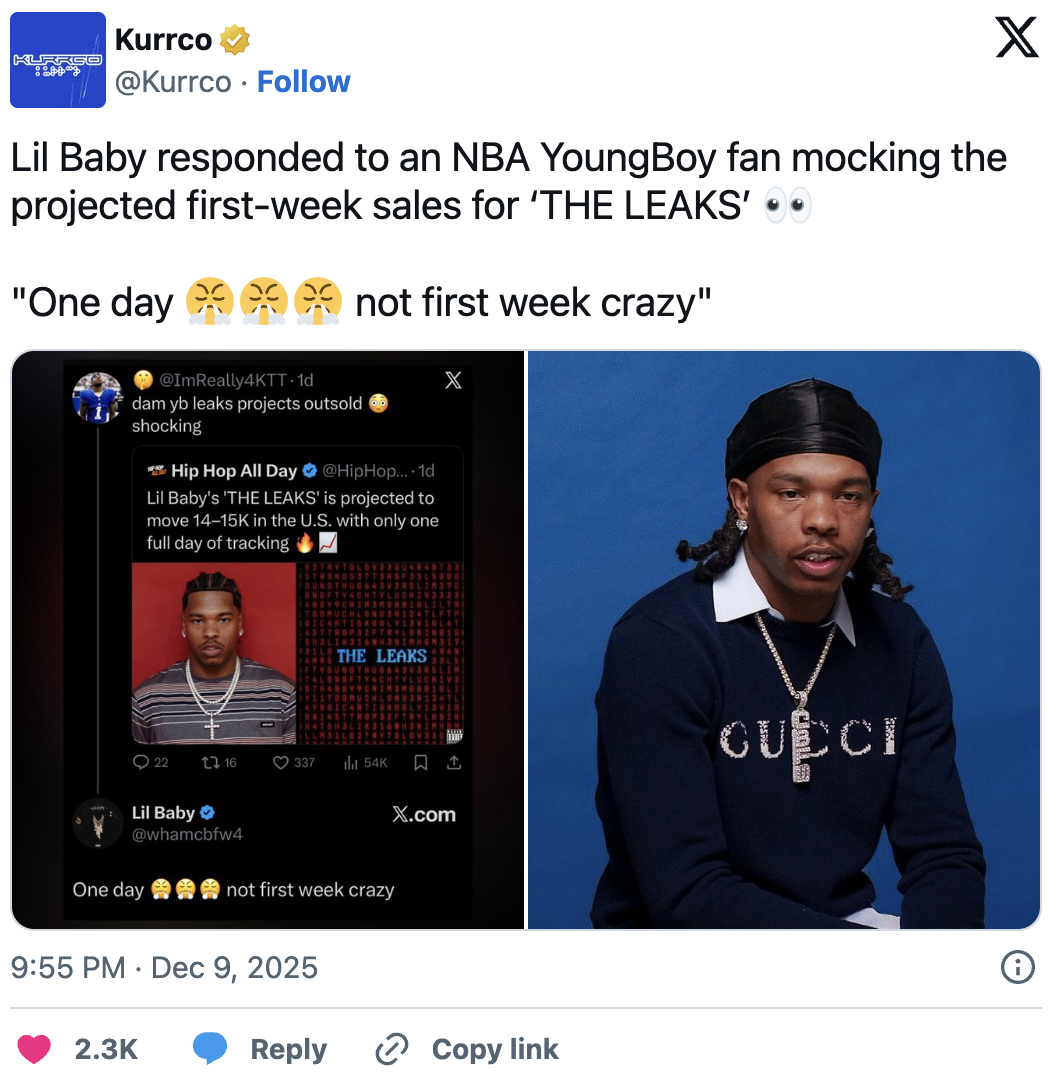Click the X logo in top right corner
The height and width of the screenshot is (1086, 1060).
coord(1016,39)
